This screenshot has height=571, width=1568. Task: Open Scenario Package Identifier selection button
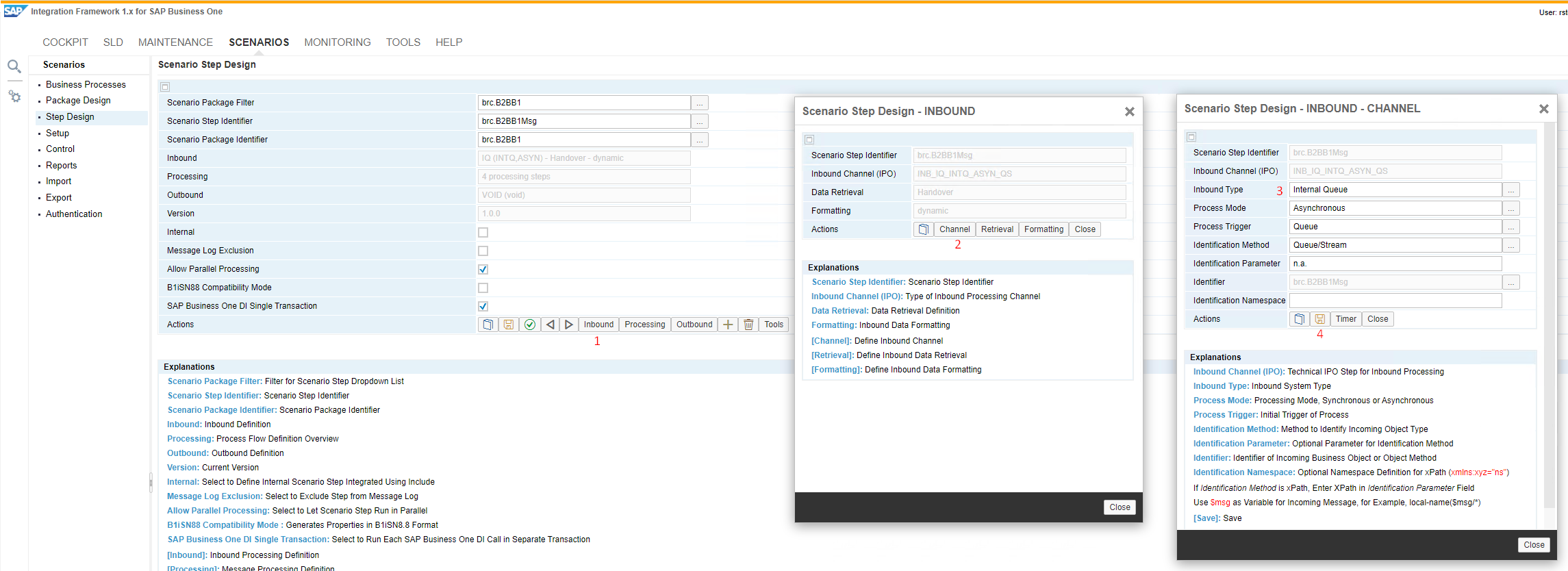tap(700, 140)
